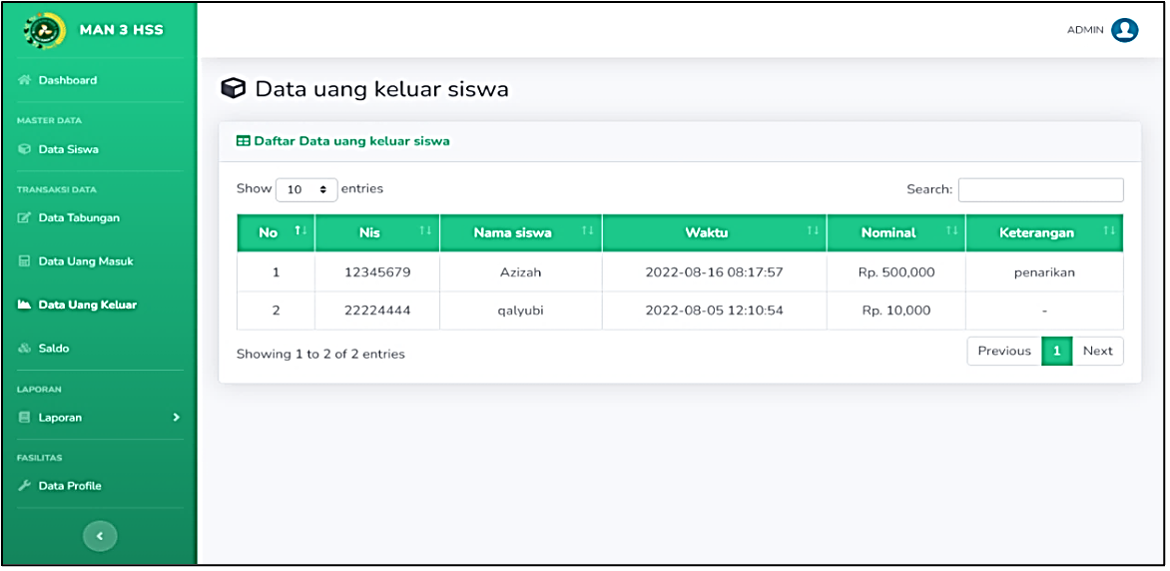The width and height of the screenshot is (1170, 571).
Task: Sort table by Nominal column arrows
Action: point(951,232)
